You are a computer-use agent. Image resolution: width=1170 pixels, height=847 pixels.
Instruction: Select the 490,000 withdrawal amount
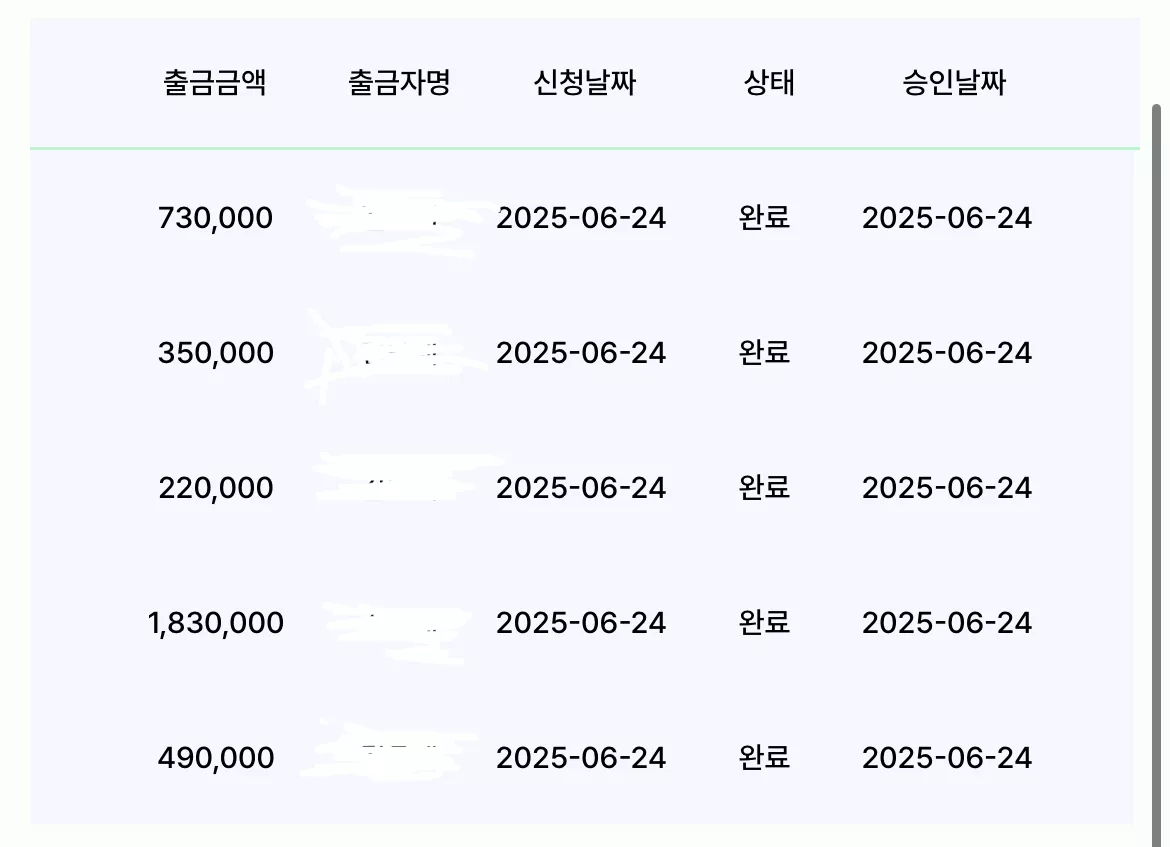point(216,758)
